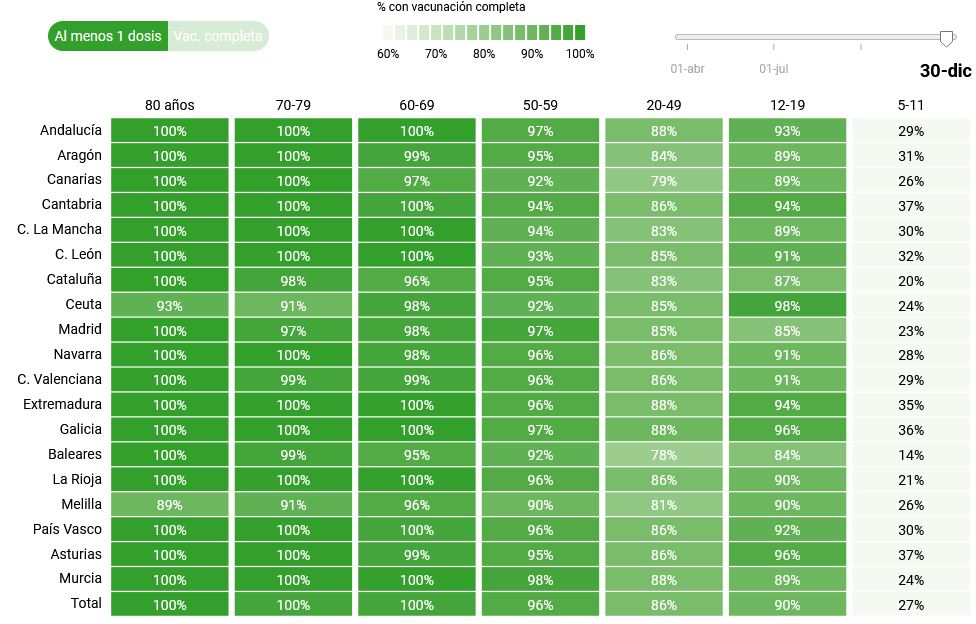Click the date slider handle
The height and width of the screenshot is (624, 976).
946,38
